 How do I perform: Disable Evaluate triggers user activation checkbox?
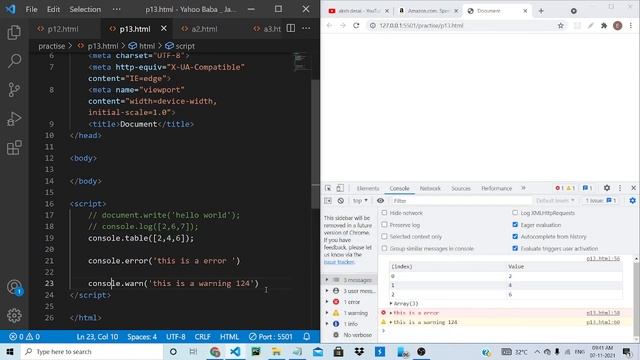[x=515, y=248]
